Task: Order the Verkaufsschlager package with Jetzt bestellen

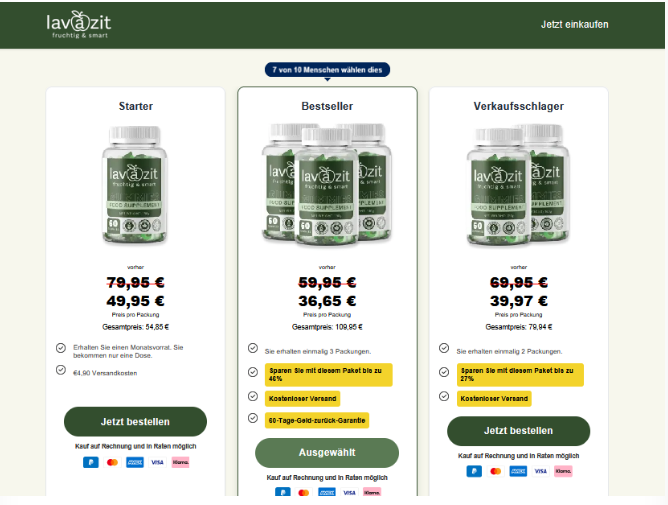Action: [518, 431]
